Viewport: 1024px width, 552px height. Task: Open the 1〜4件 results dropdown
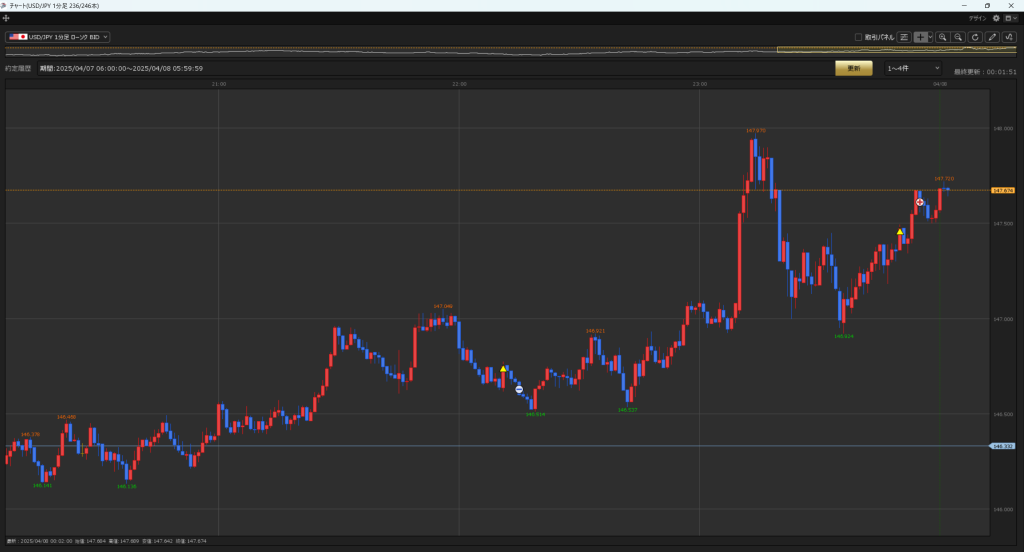[x=913, y=68]
